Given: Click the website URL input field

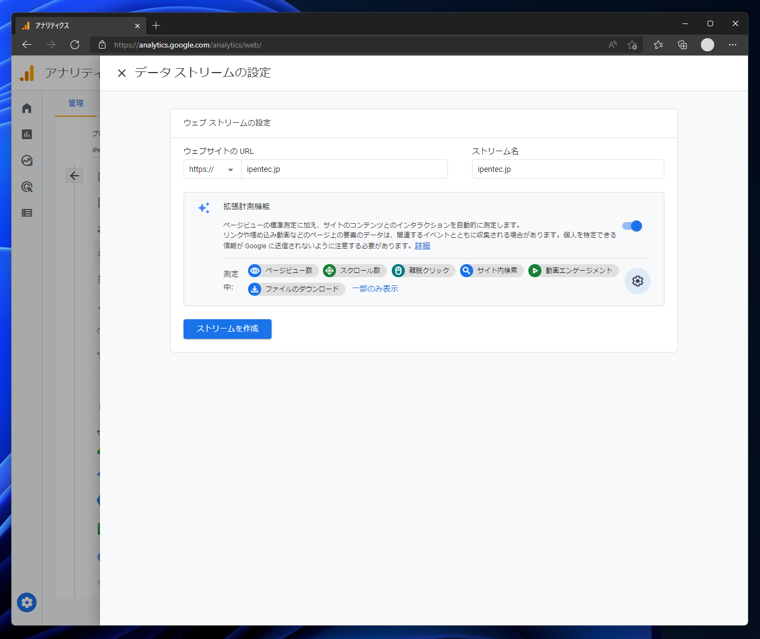Looking at the screenshot, I should pos(344,169).
